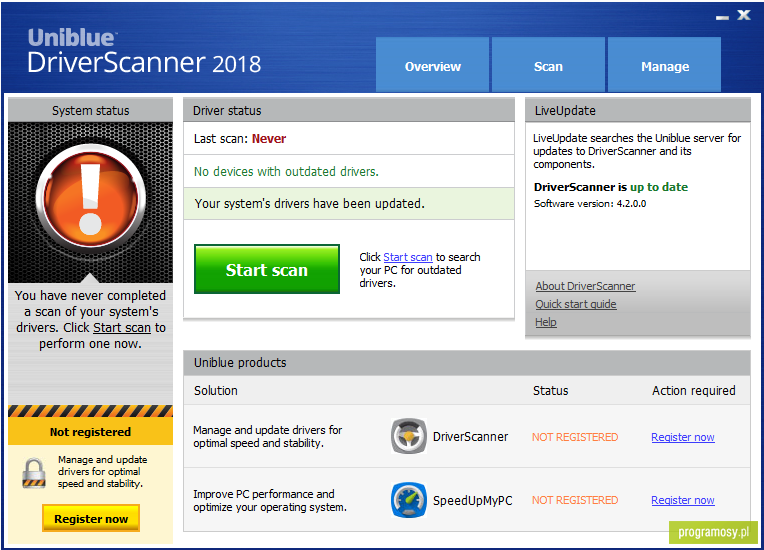
Task: Click the DriverScanner steering wheel product icon
Action: click(408, 436)
